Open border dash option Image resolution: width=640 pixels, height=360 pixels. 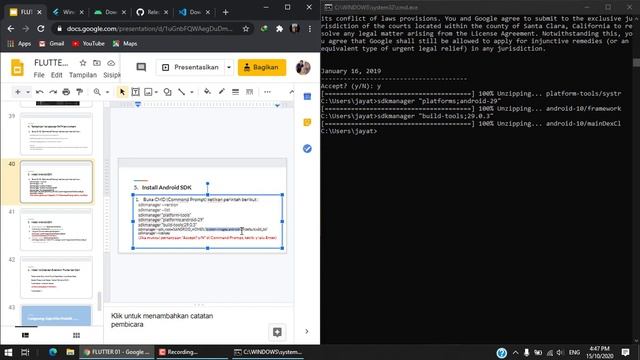click(249, 92)
